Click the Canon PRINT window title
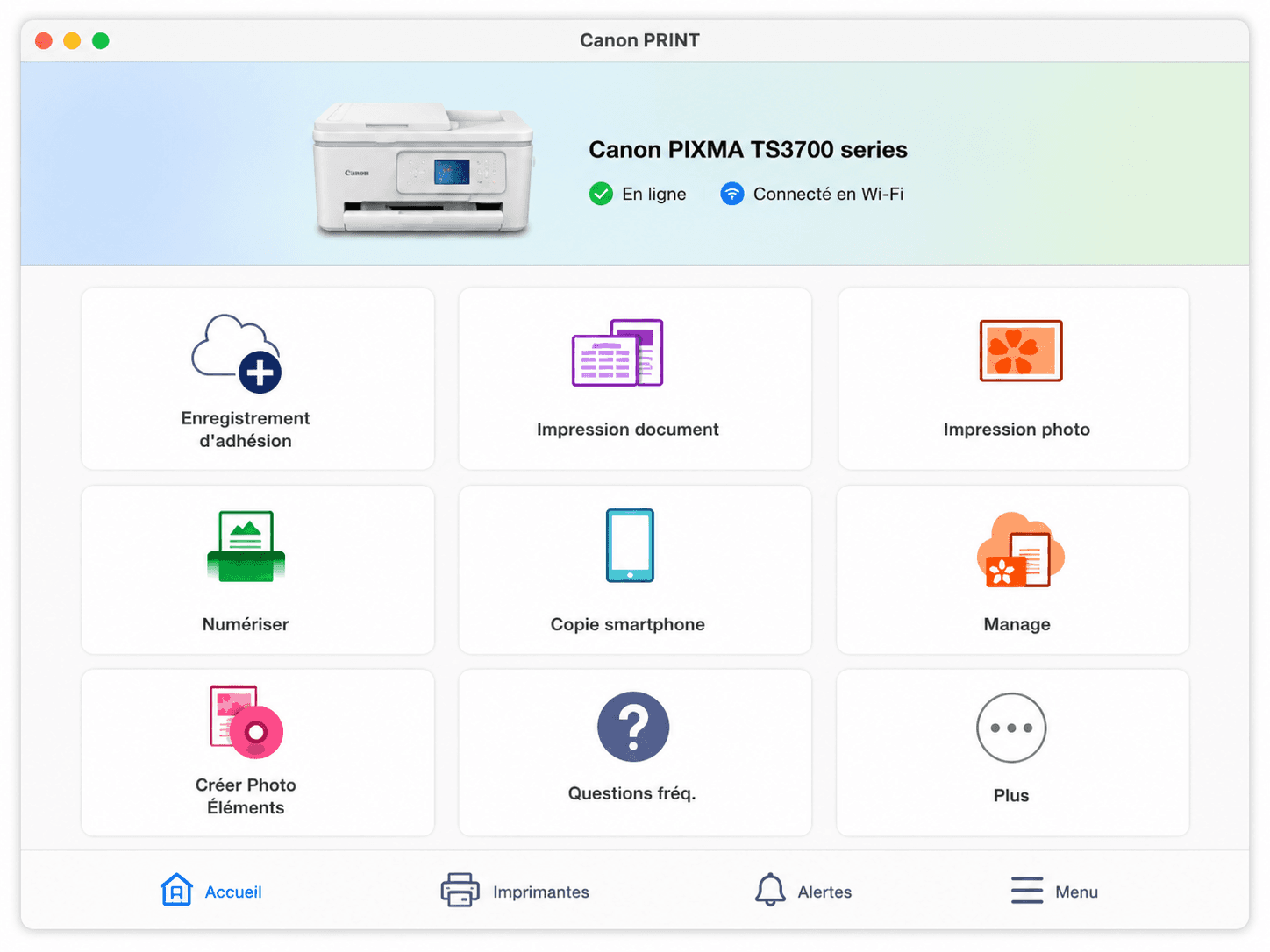This screenshot has width=1270, height=952. (x=639, y=40)
